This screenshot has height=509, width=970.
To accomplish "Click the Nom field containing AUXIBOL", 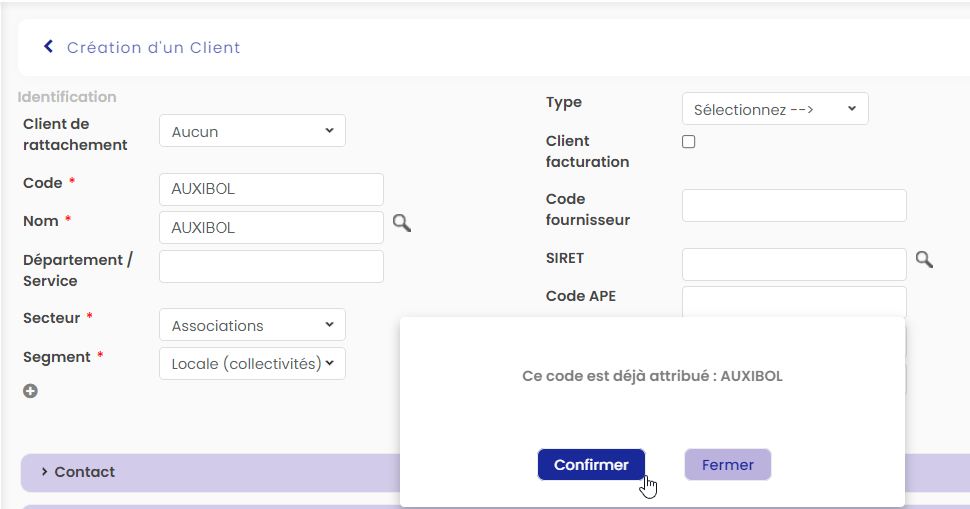I will coord(271,227).
